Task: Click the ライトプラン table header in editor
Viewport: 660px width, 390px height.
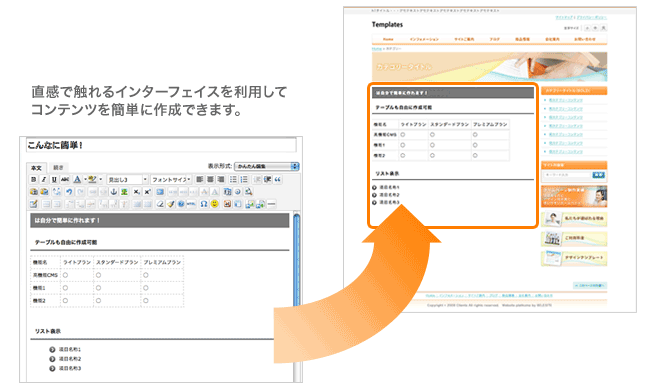Action: pyautogui.click(x=77, y=262)
